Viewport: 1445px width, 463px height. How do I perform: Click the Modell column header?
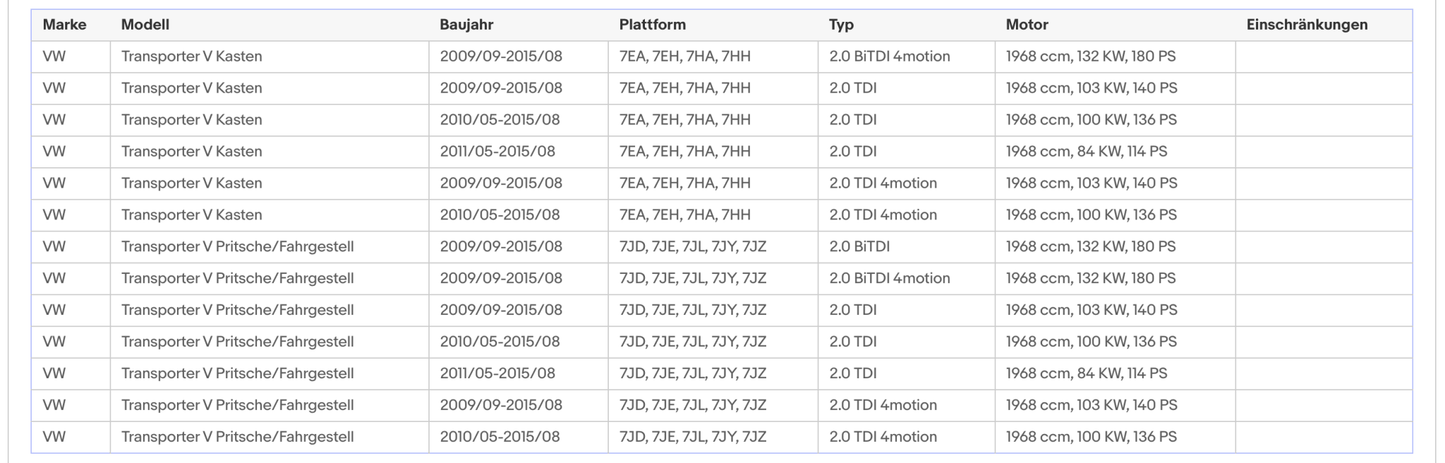pos(146,25)
